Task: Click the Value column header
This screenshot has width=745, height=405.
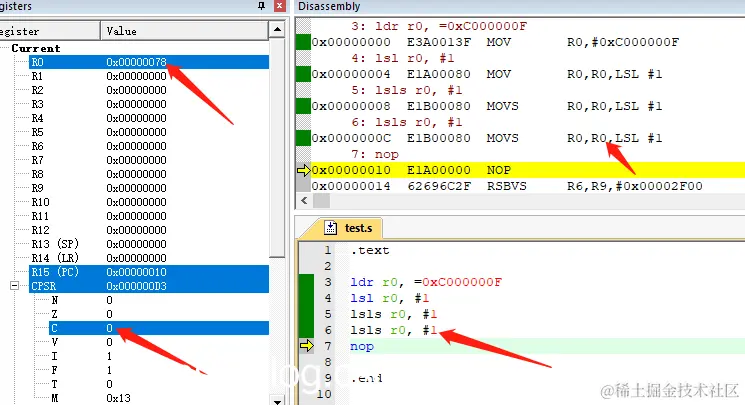Action: [184, 31]
